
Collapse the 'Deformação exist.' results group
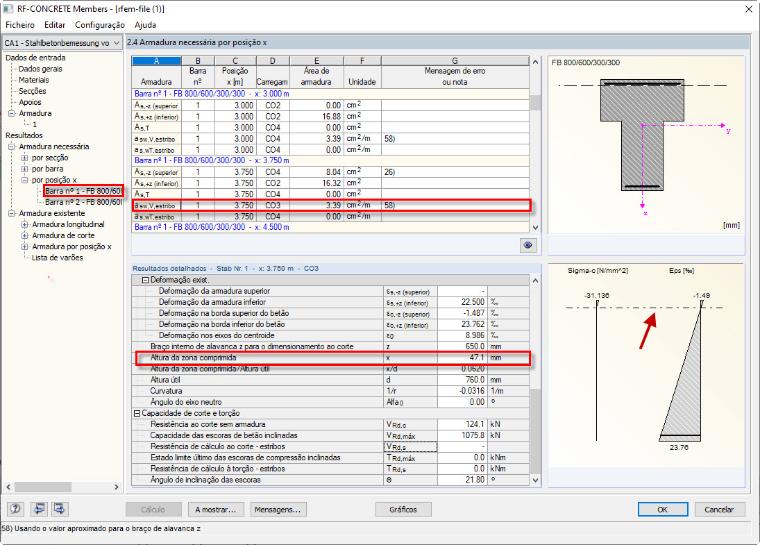pyautogui.click(x=145, y=280)
